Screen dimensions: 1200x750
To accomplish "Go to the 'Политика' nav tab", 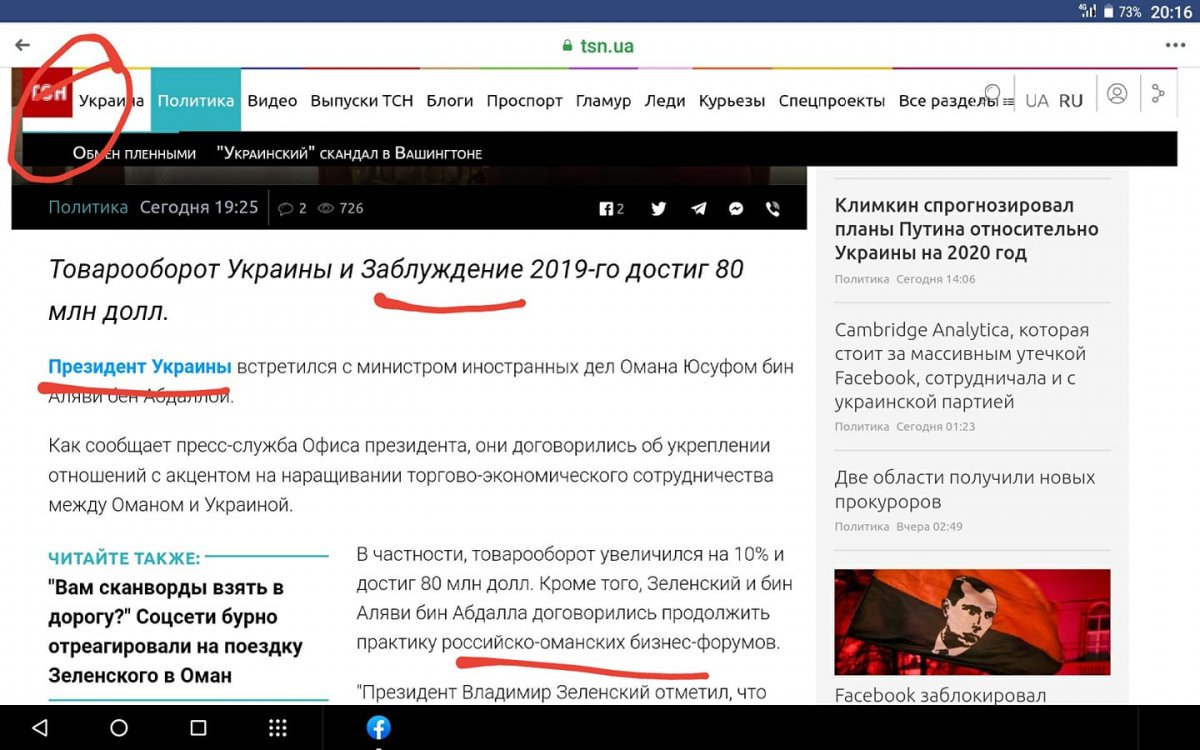I will (x=196, y=101).
